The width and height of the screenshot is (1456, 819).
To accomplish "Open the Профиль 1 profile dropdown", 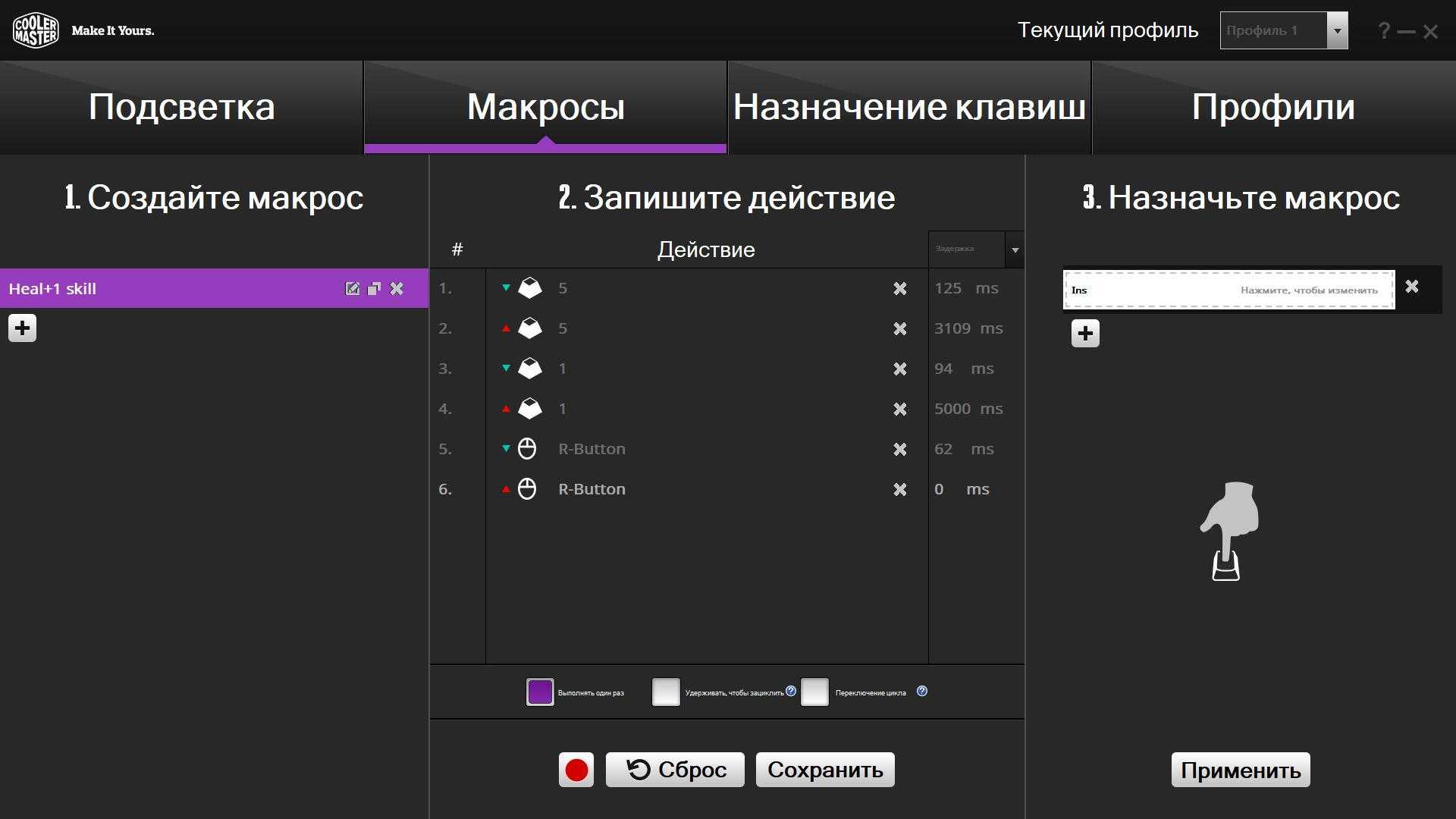I will point(1337,31).
